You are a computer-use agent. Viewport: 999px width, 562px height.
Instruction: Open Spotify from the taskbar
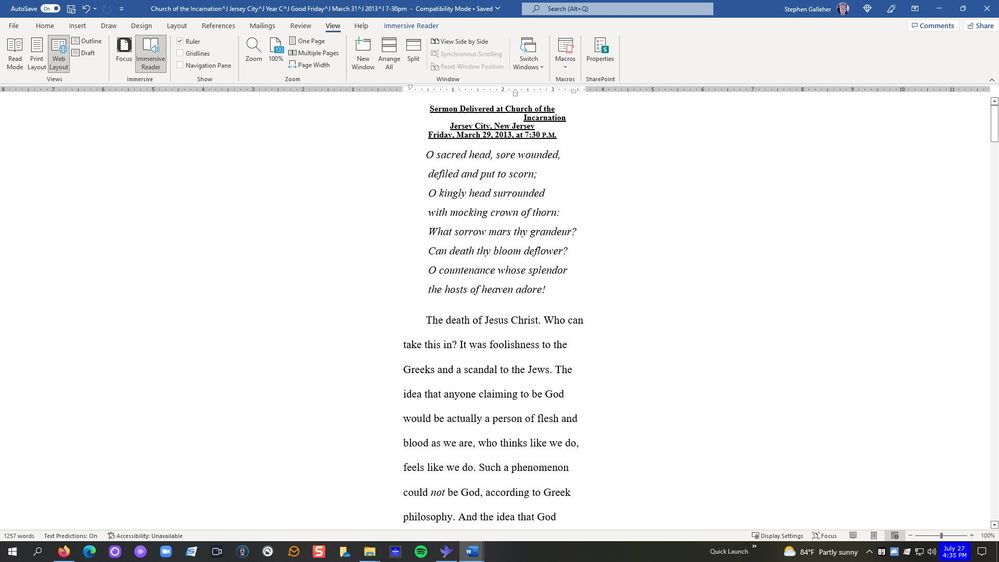[x=420, y=552]
